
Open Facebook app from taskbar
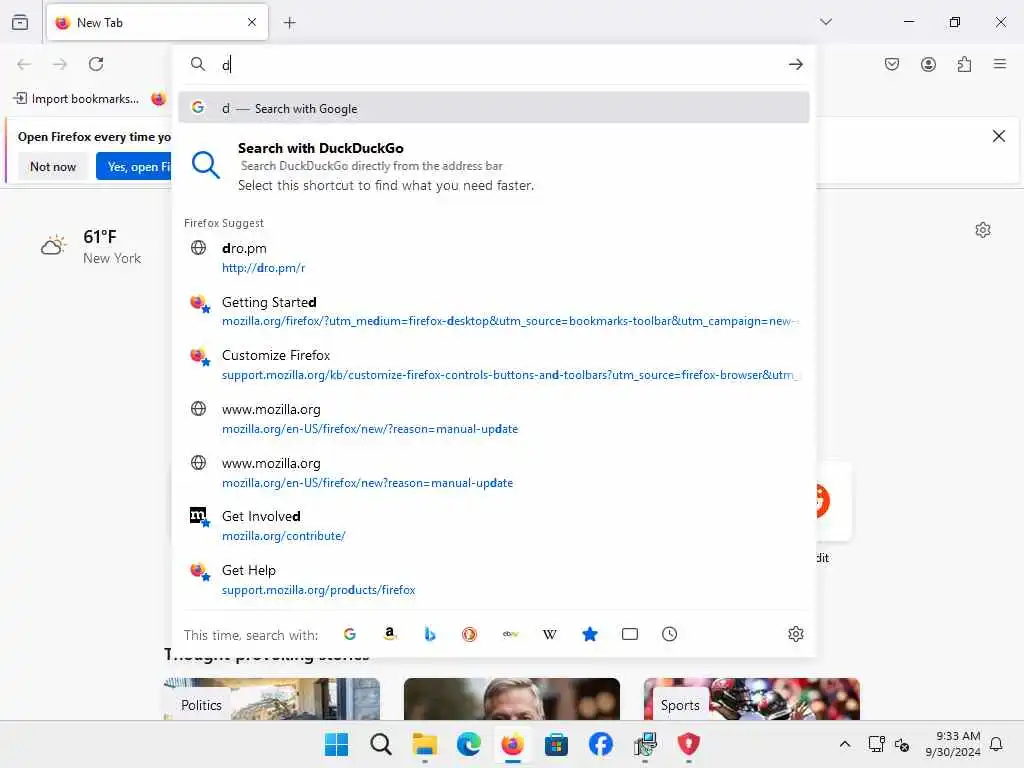pos(601,744)
